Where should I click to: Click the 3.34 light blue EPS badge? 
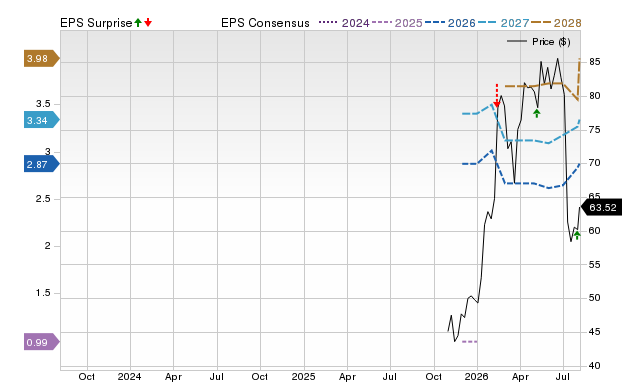coord(42,120)
